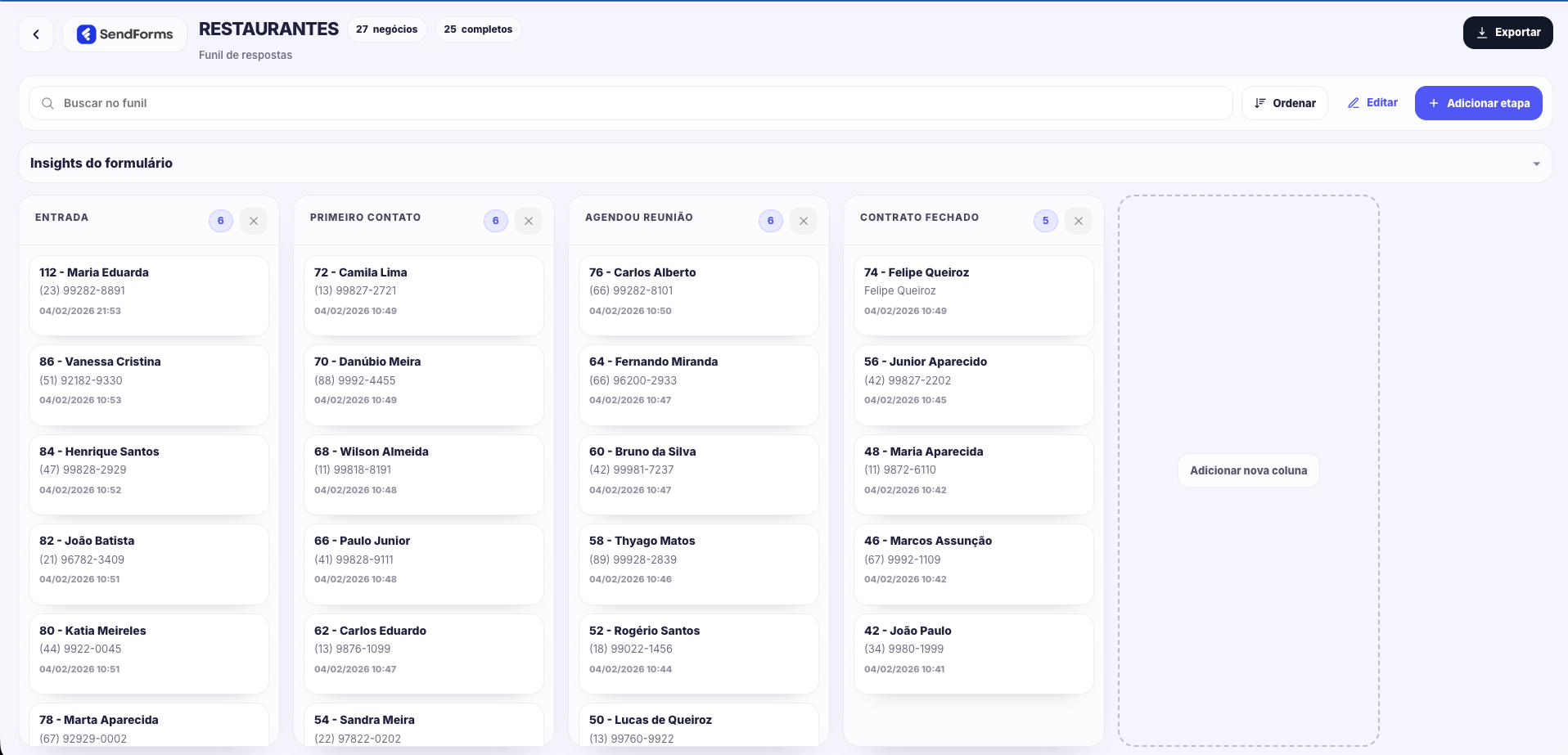The height and width of the screenshot is (755, 1568).
Task: Click the plus icon on Adicionar etapa
Action: [x=1433, y=103]
